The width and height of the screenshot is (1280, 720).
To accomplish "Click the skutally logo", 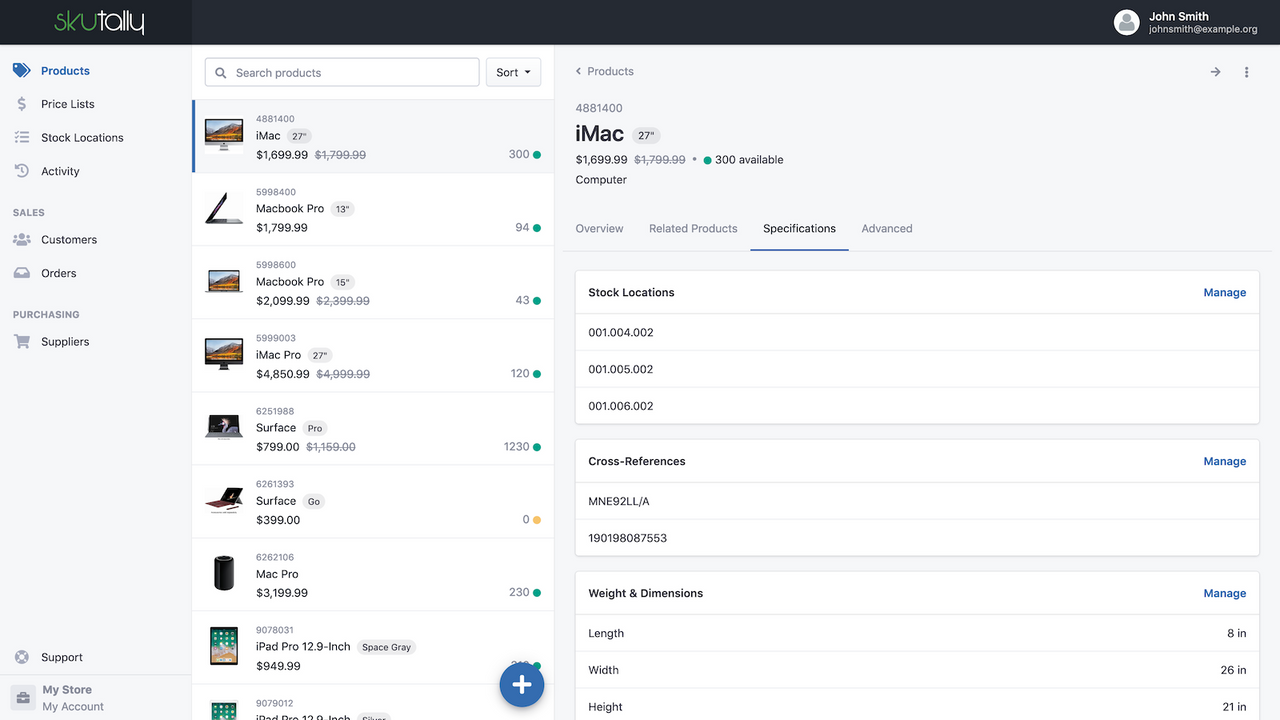I will pyautogui.click(x=99, y=21).
